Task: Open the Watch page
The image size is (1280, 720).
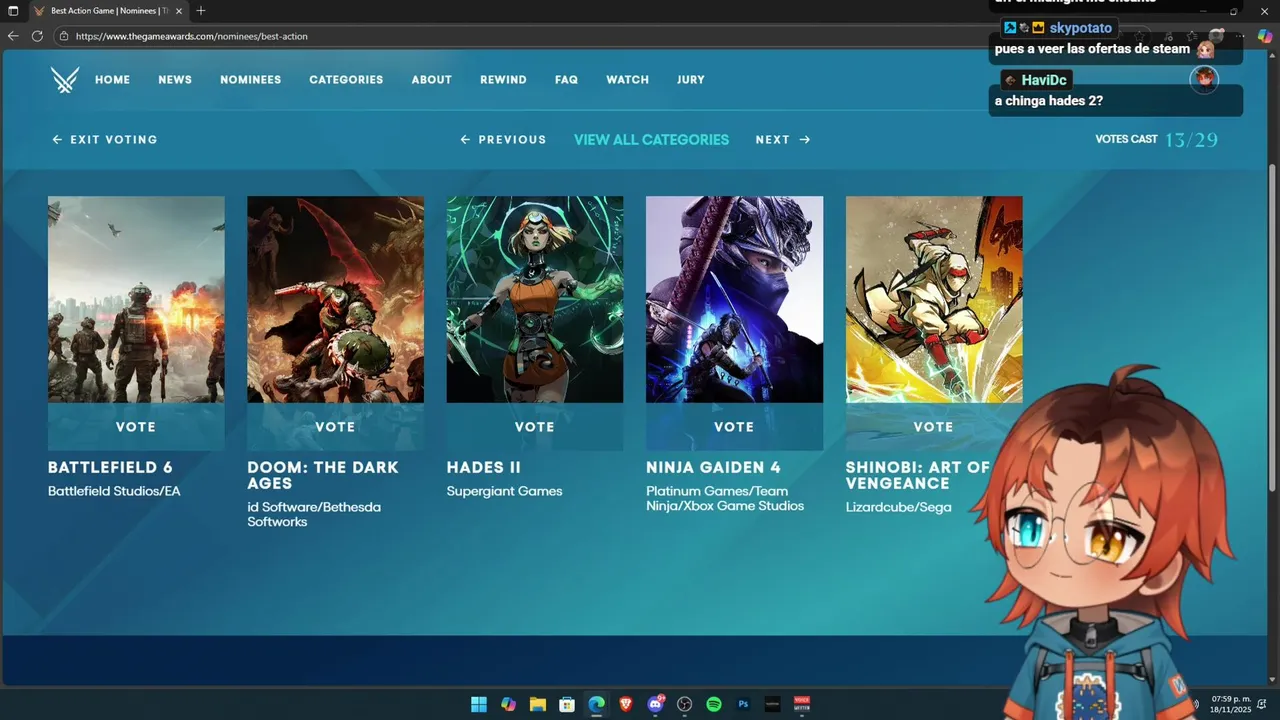Action: click(627, 80)
